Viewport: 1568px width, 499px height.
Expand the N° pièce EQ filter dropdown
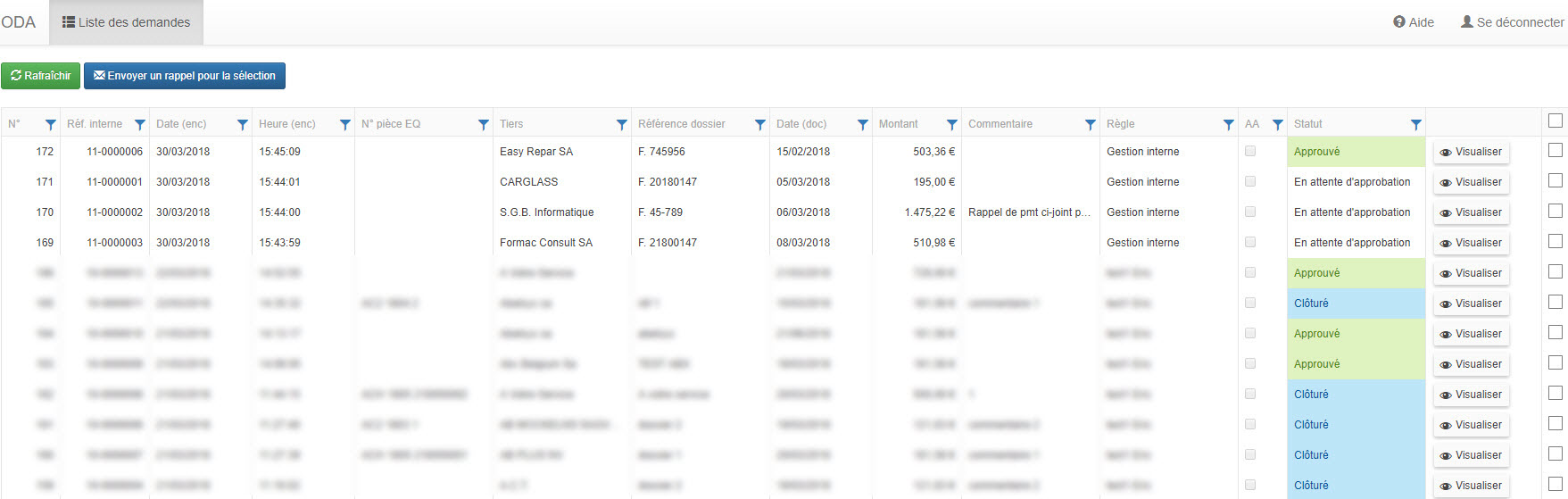484,125
